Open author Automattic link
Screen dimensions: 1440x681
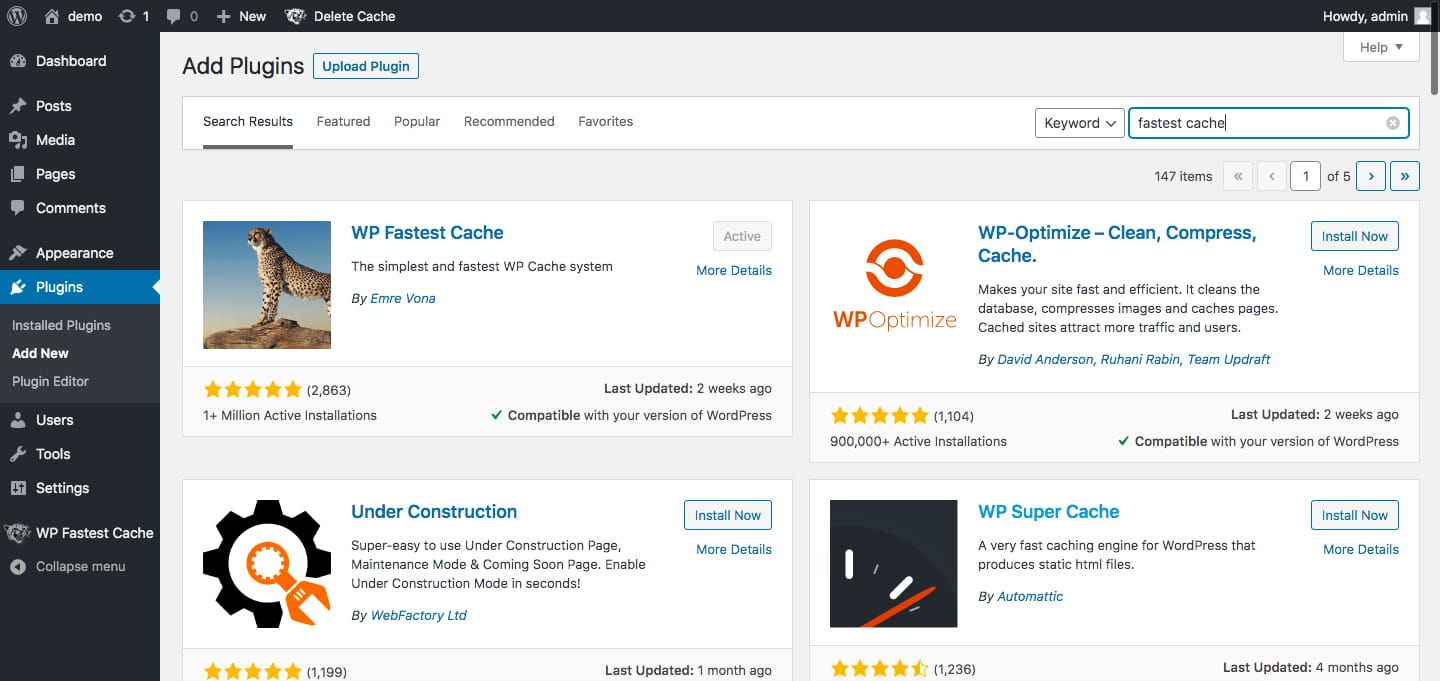[x=1030, y=596]
